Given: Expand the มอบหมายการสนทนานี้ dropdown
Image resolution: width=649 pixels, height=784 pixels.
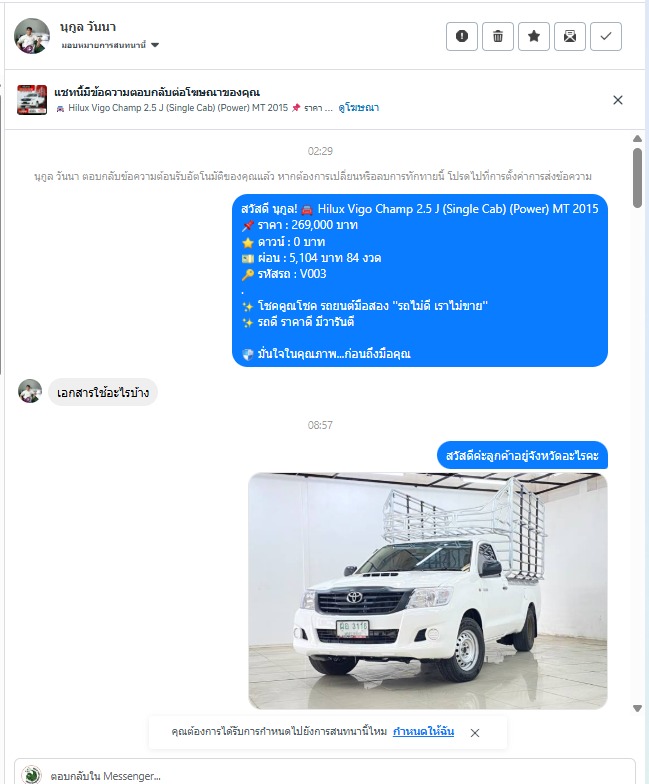Looking at the screenshot, I should click(x=110, y=45).
